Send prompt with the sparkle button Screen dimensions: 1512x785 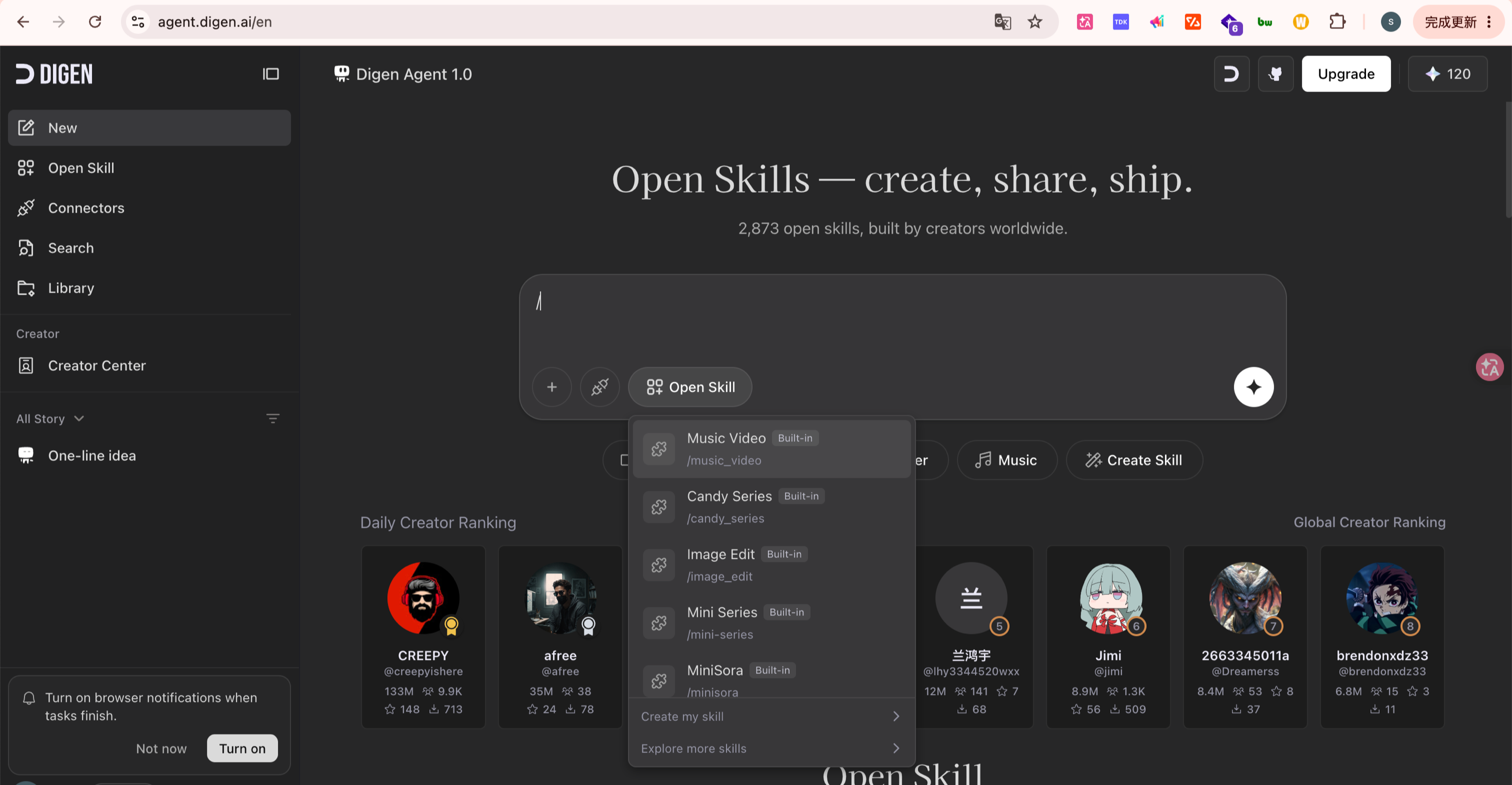(x=1253, y=387)
